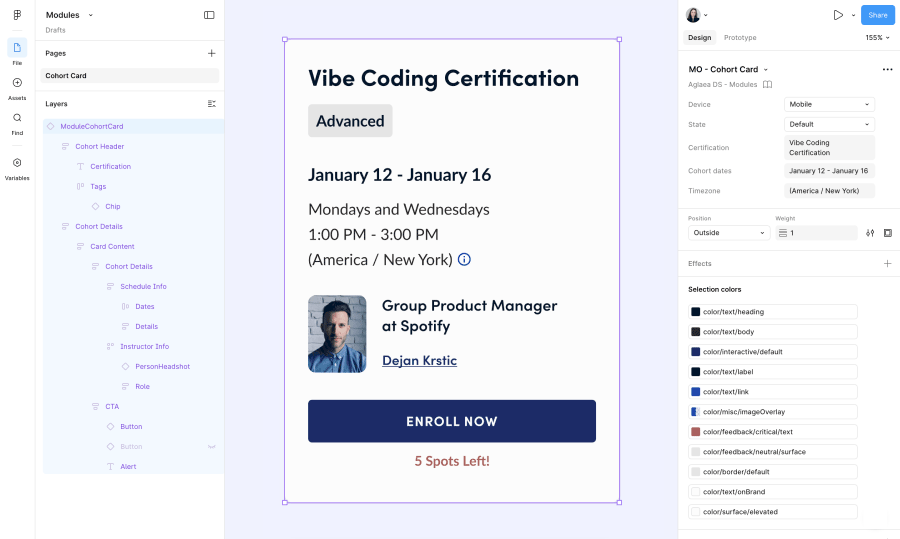Click the Present play icon
The height and width of the screenshot is (539, 900).
click(x=838, y=15)
